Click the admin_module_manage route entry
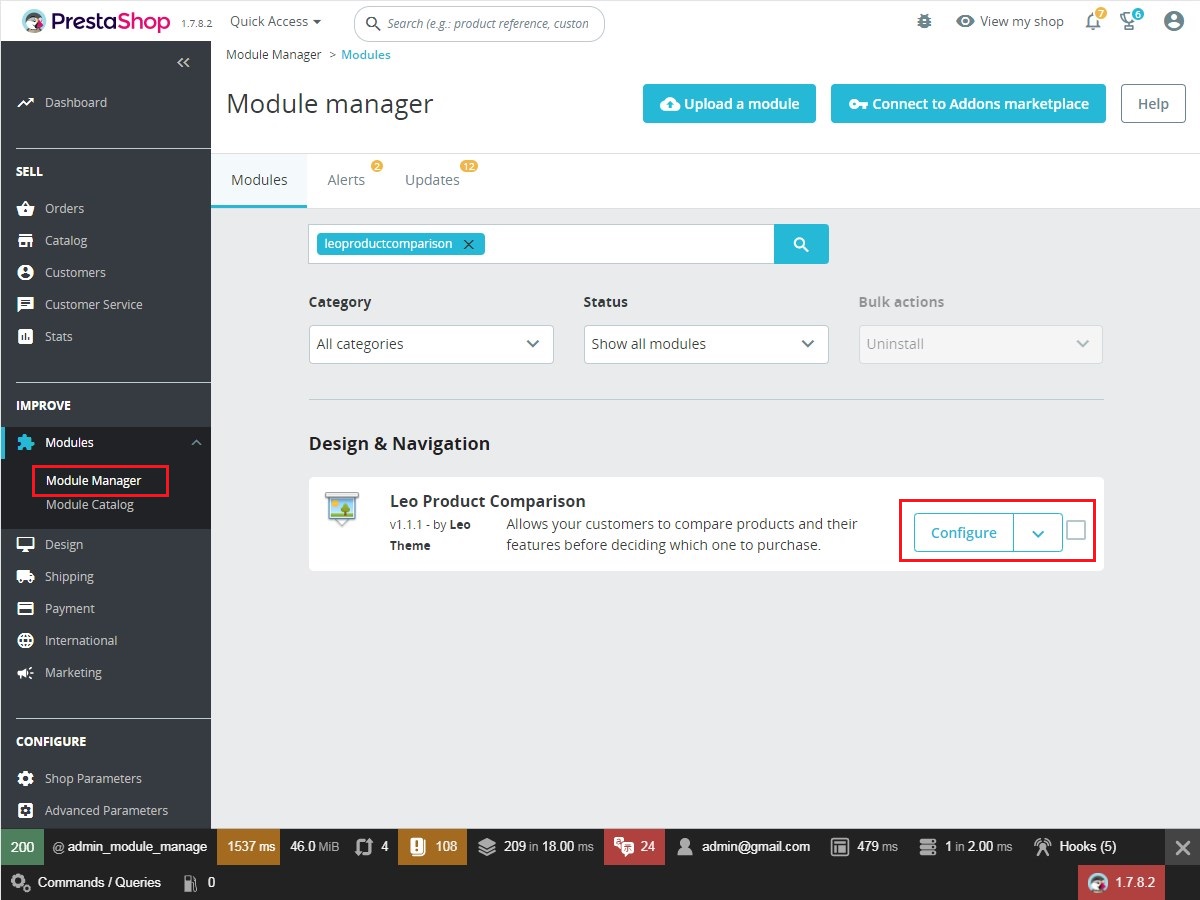This screenshot has height=900, width=1200. (x=130, y=847)
